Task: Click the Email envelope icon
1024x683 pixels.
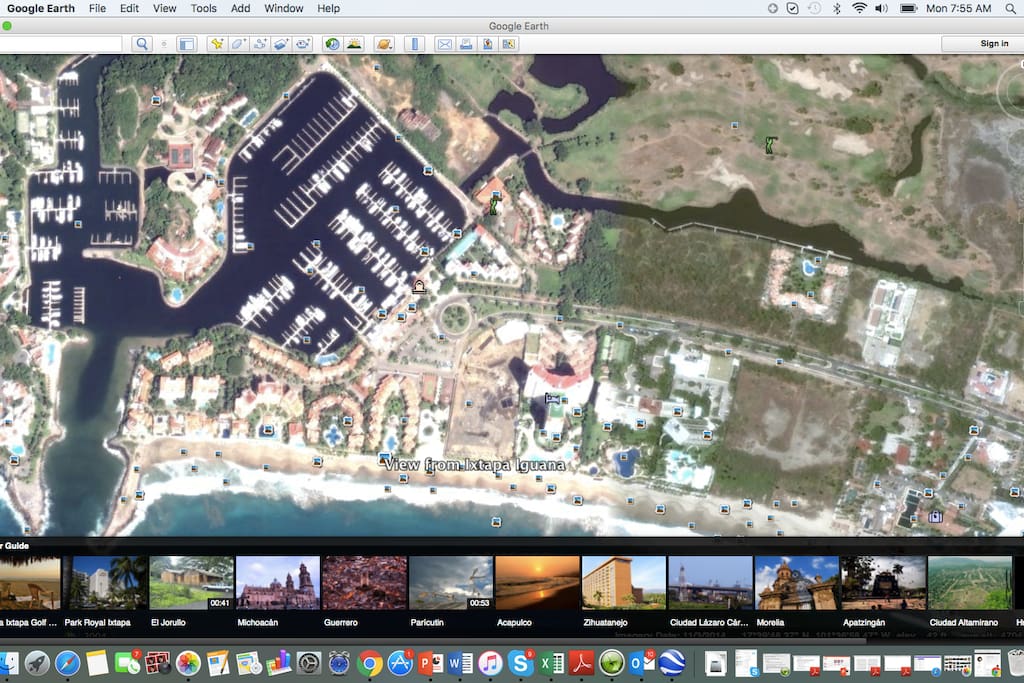Action: (445, 44)
